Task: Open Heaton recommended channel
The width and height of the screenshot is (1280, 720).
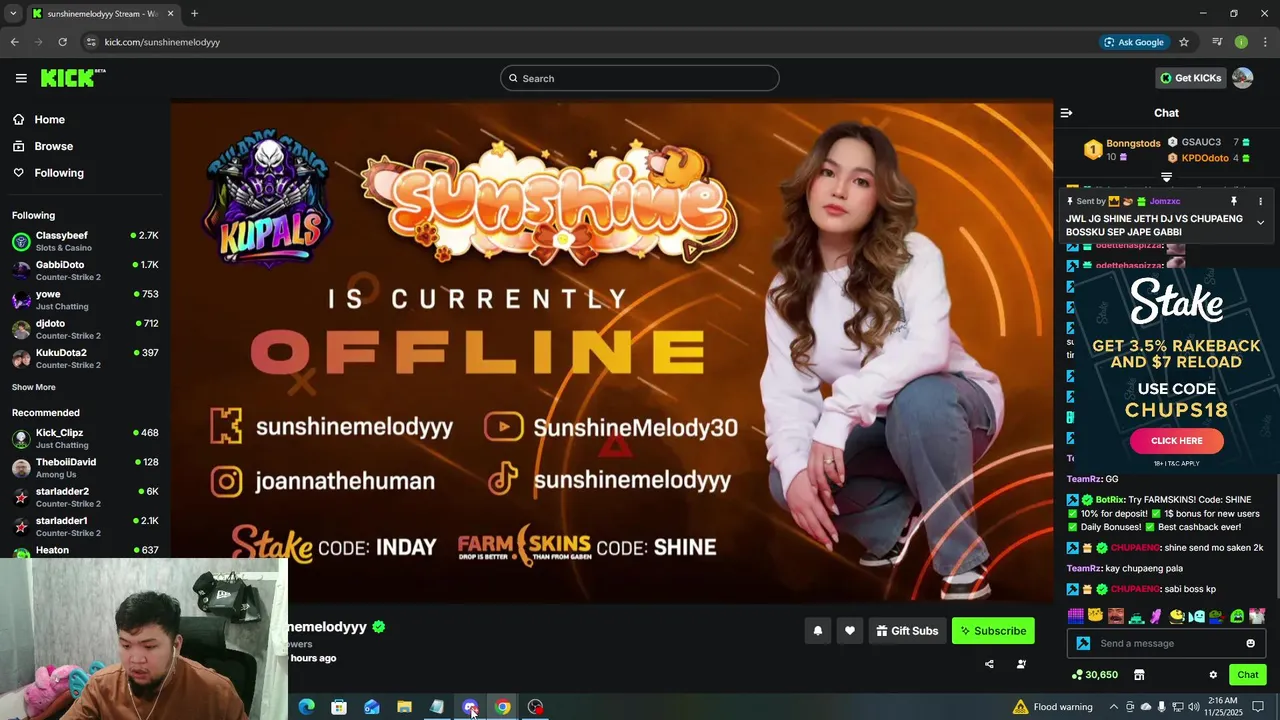Action: point(85,551)
